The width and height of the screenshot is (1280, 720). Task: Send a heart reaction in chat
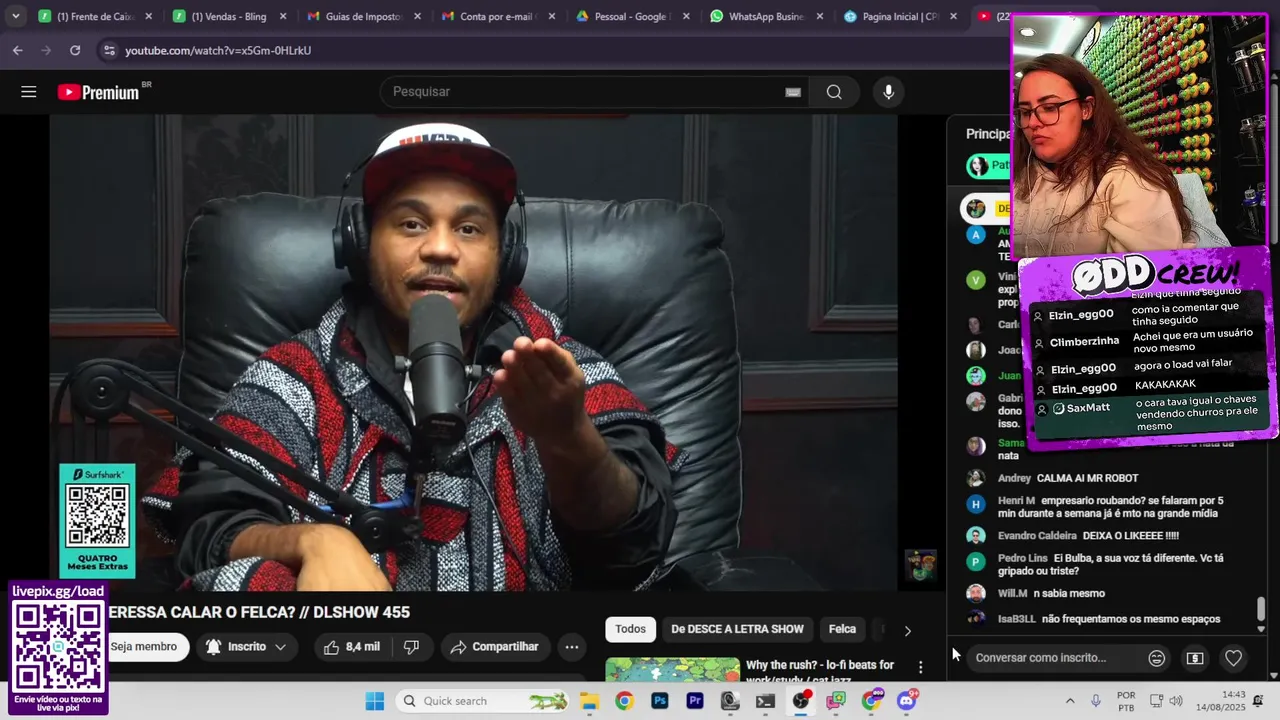(1234, 658)
